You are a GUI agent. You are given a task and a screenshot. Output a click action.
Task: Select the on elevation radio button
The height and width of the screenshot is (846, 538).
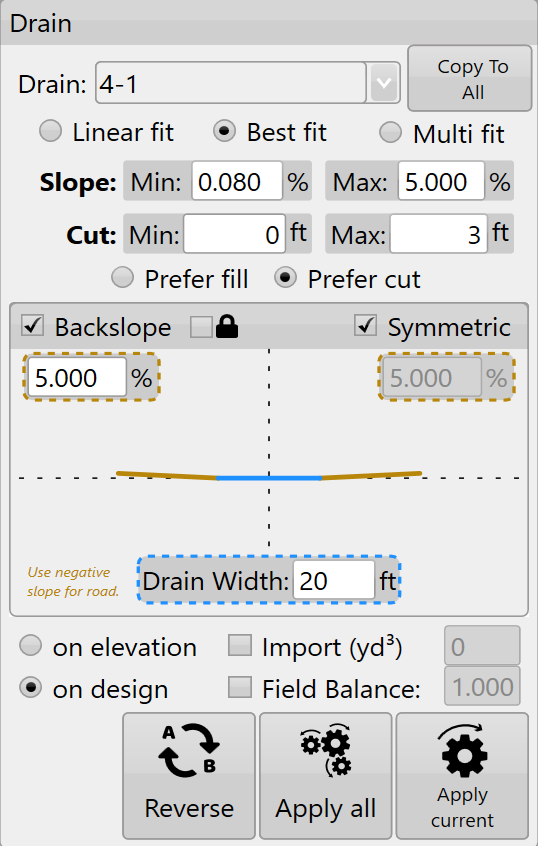30,645
